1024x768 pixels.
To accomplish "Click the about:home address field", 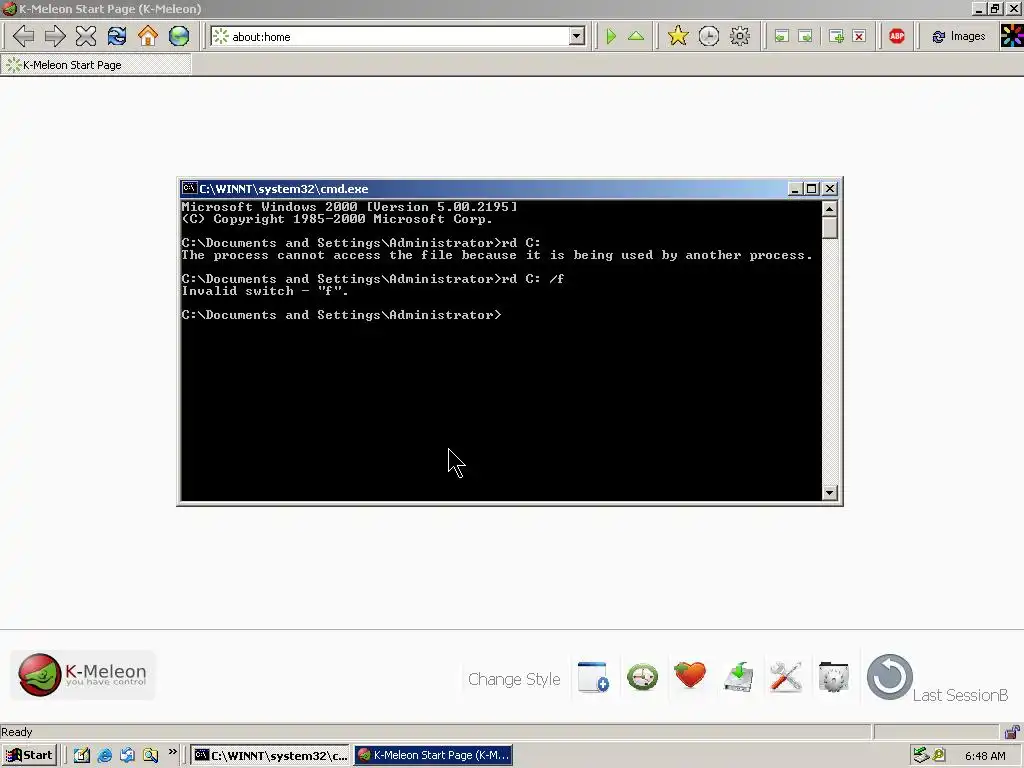I will 400,37.
